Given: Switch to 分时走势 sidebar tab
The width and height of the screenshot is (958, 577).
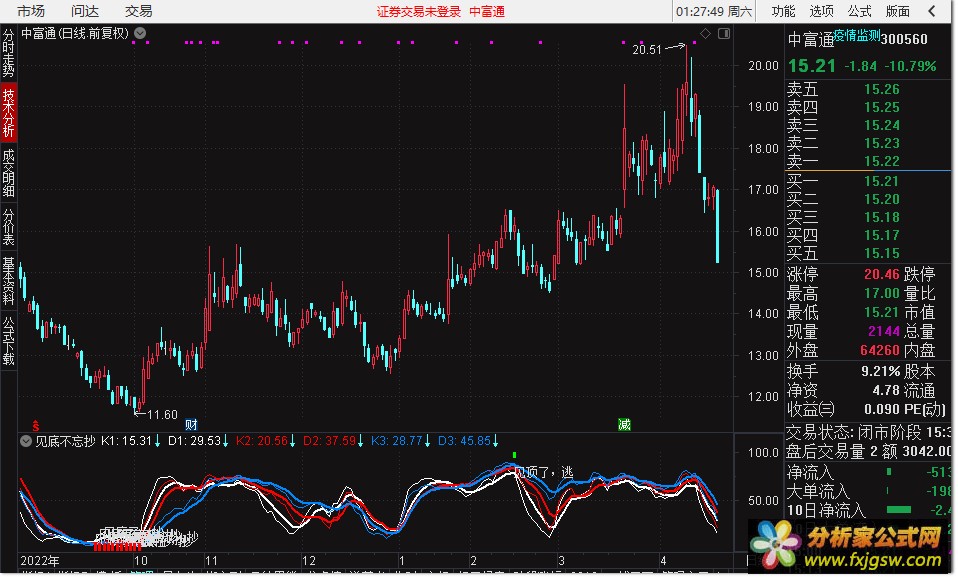Looking at the screenshot, I should click(9, 53).
